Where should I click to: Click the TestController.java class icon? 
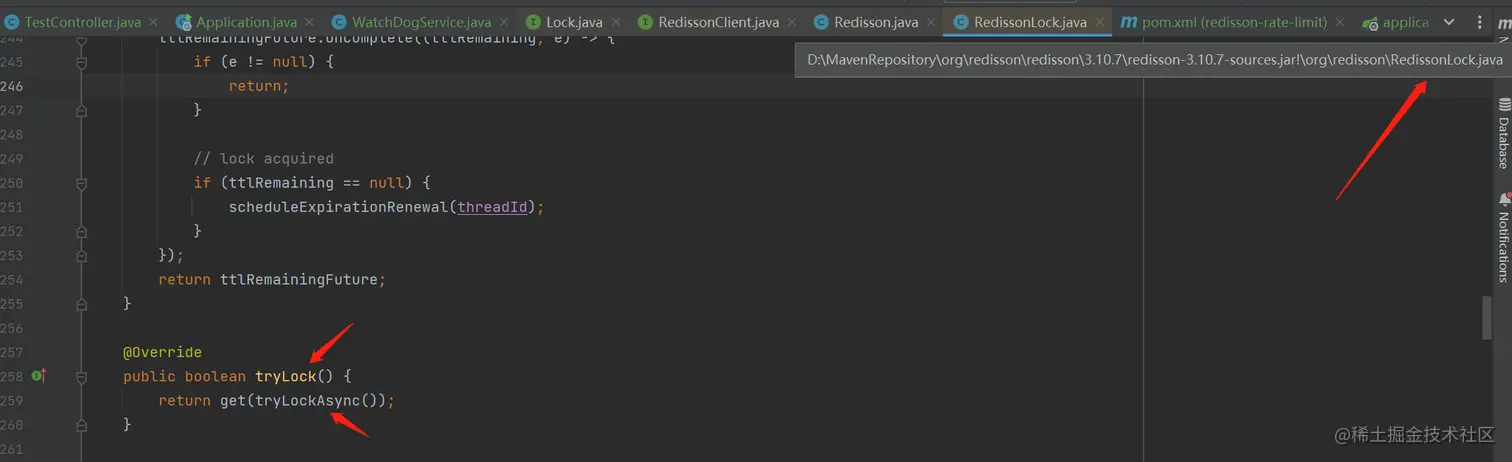12,22
